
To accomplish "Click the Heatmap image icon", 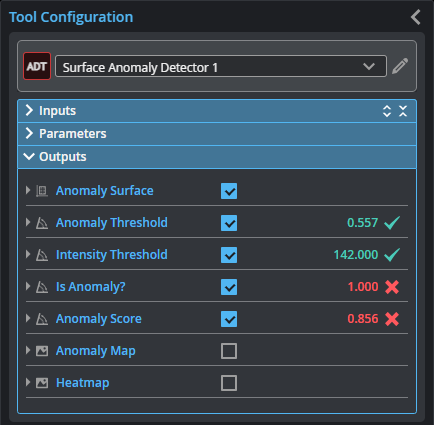I will (42, 383).
